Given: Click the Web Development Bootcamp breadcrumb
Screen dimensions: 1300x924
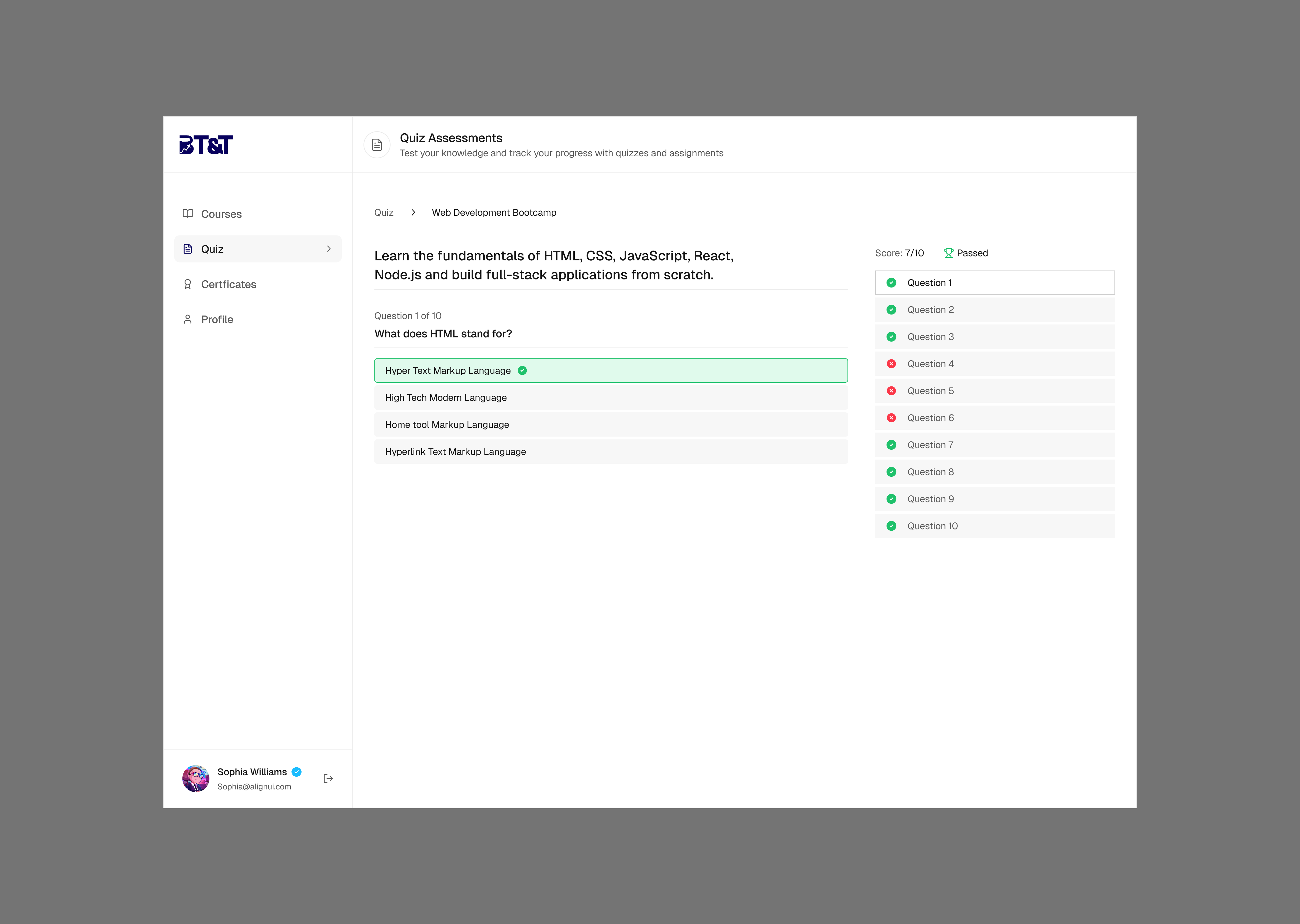Looking at the screenshot, I should tap(494, 212).
